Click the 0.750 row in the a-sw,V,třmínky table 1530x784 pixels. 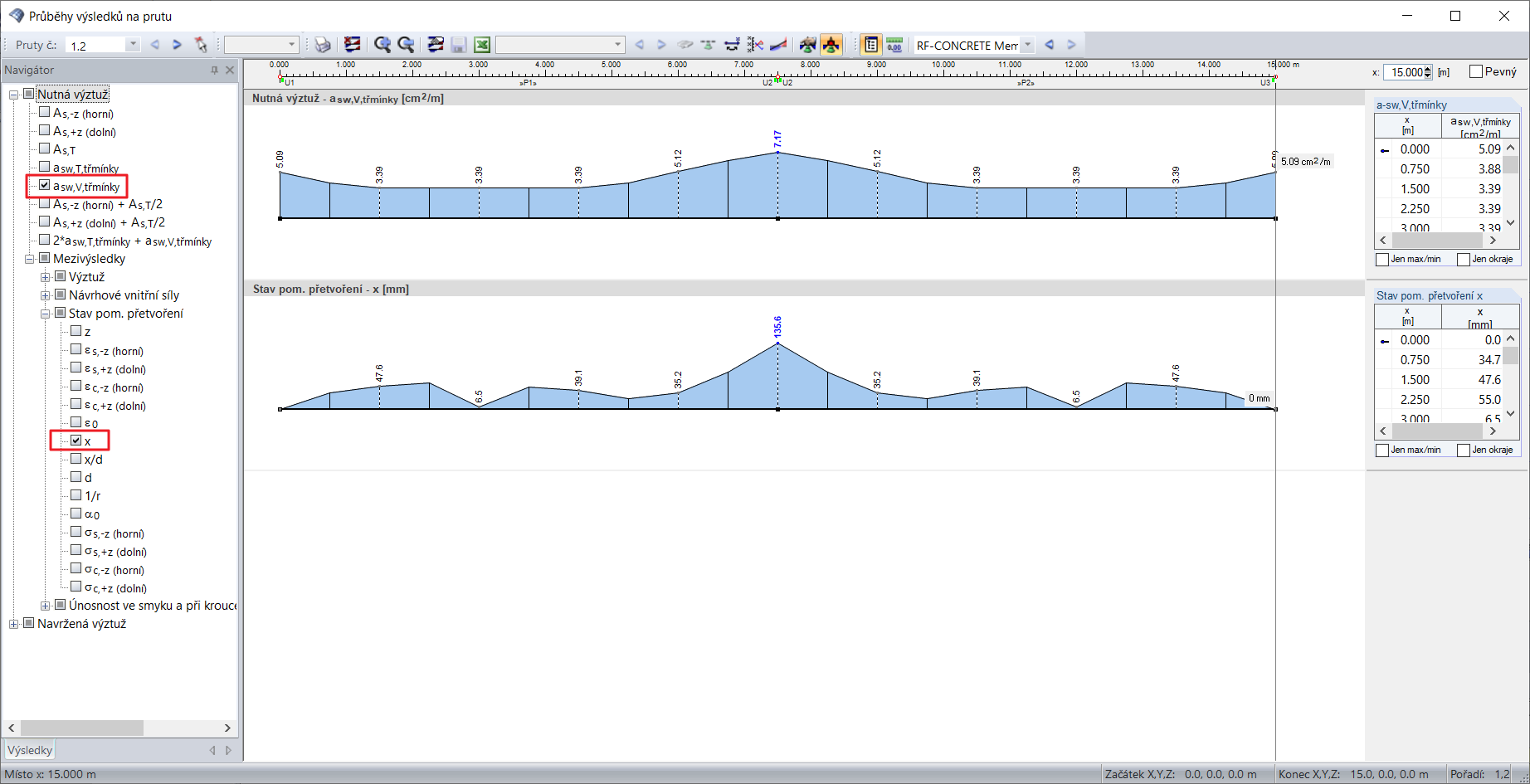click(x=1439, y=169)
